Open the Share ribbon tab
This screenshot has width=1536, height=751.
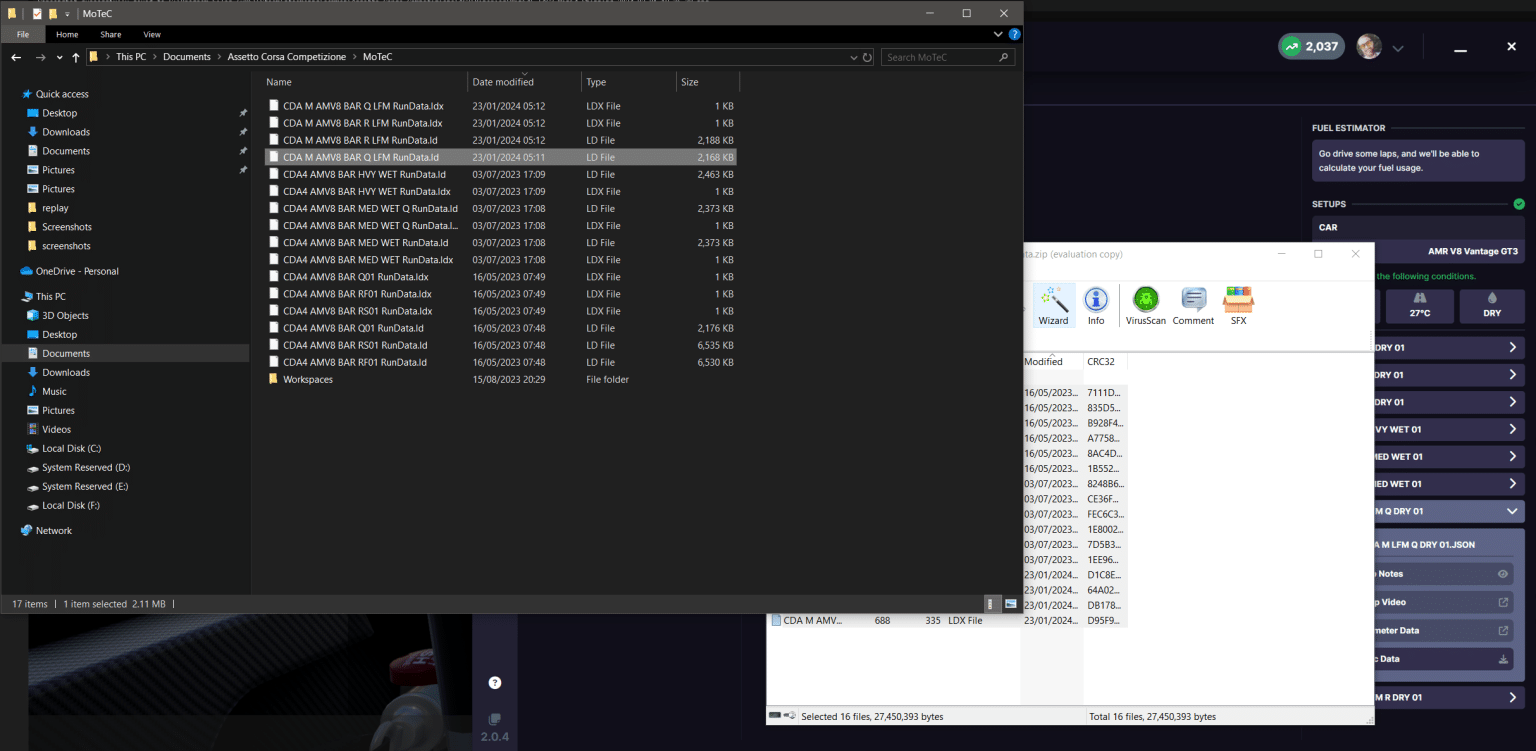[x=110, y=34]
